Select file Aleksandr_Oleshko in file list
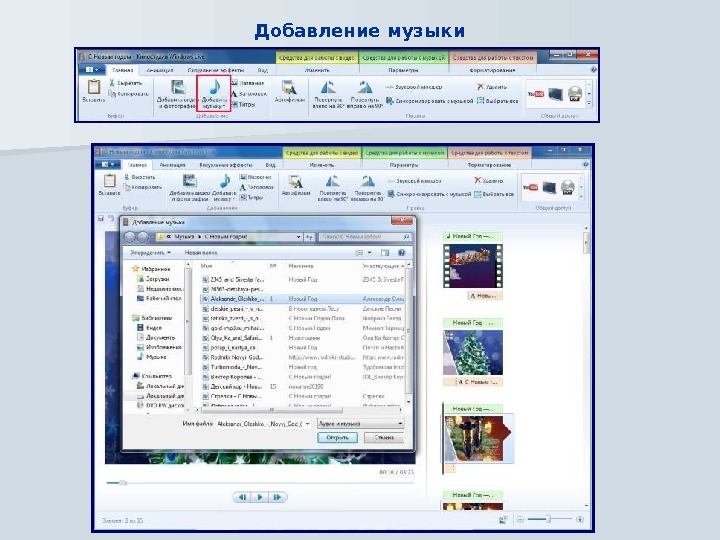This screenshot has width=720, height=540. pyautogui.click(x=303, y=299)
